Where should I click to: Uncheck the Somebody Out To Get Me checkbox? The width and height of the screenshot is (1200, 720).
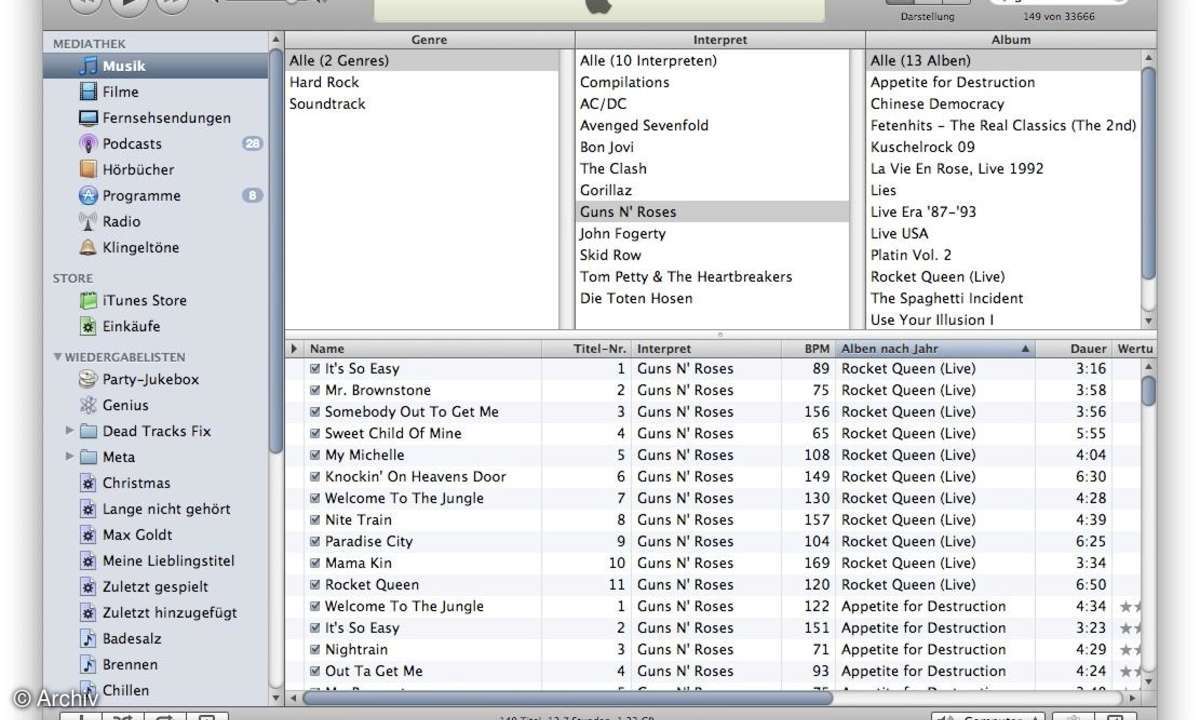[x=316, y=412]
